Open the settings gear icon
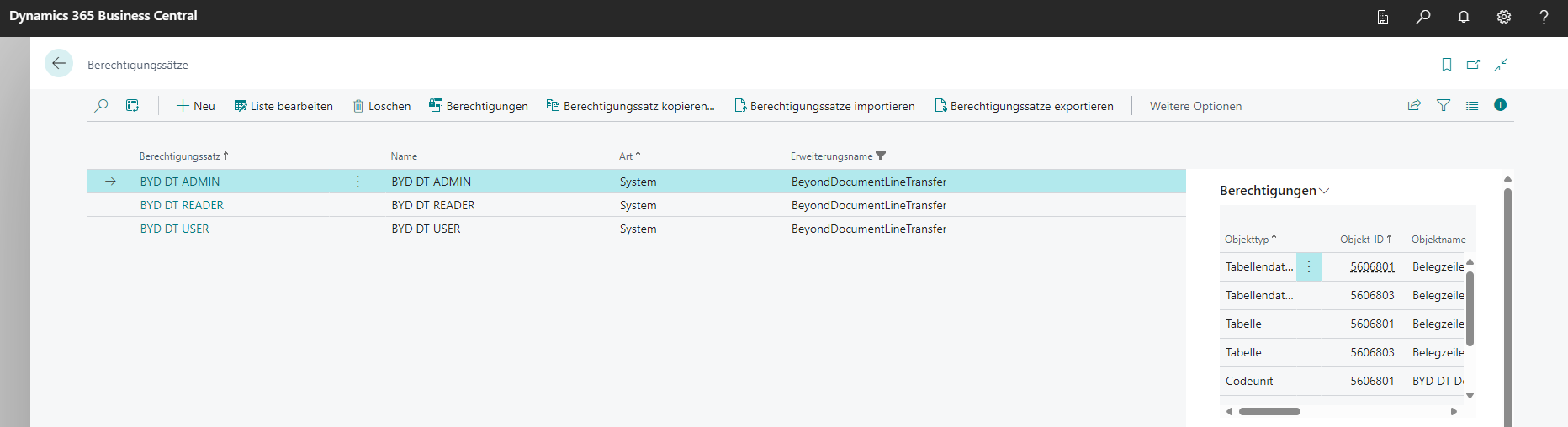The width and height of the screenshot is (1568, 427). (1503, 17)
